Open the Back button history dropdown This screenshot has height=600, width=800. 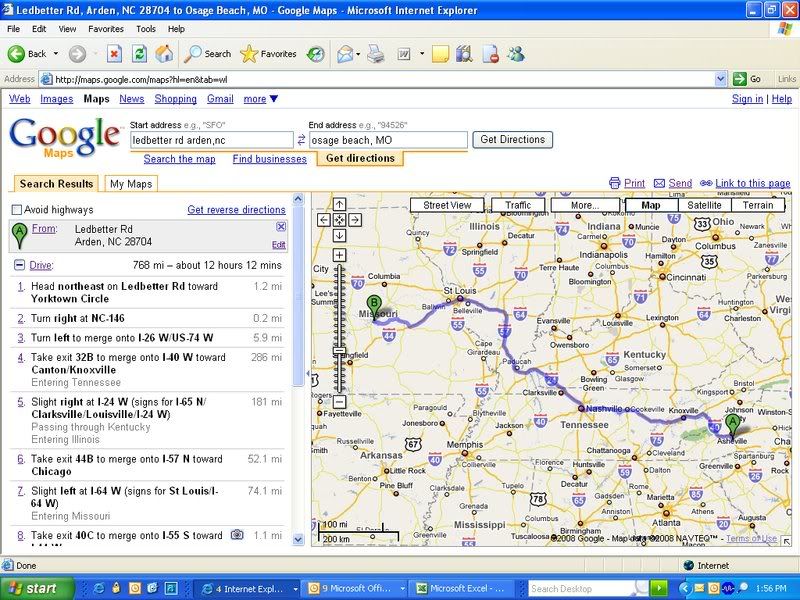(x=56, y=54)
